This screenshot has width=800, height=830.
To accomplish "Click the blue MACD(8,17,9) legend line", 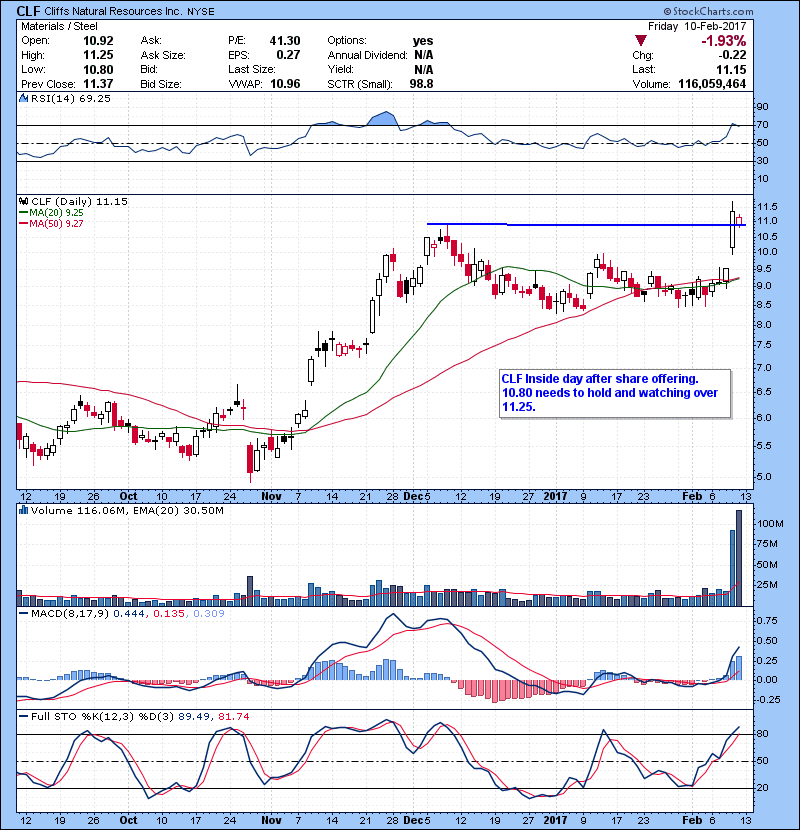I will click(23, 614).
